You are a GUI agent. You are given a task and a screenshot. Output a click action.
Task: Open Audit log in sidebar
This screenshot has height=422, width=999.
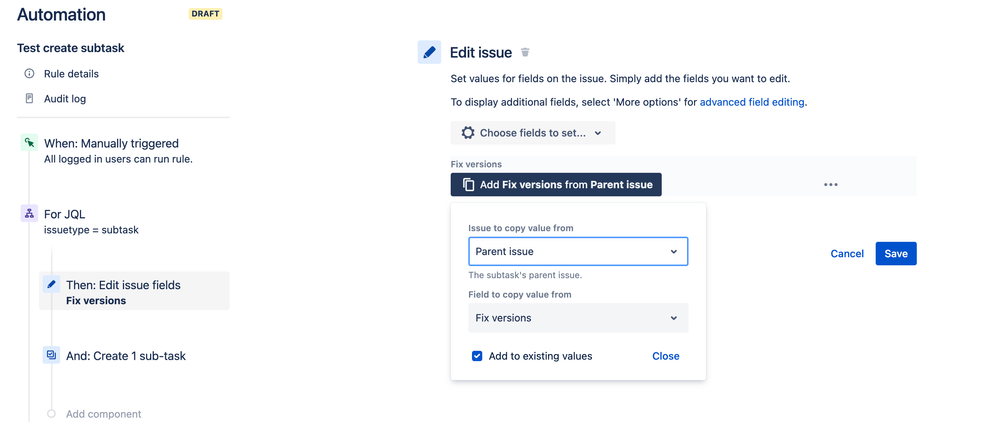pos(65,99)
